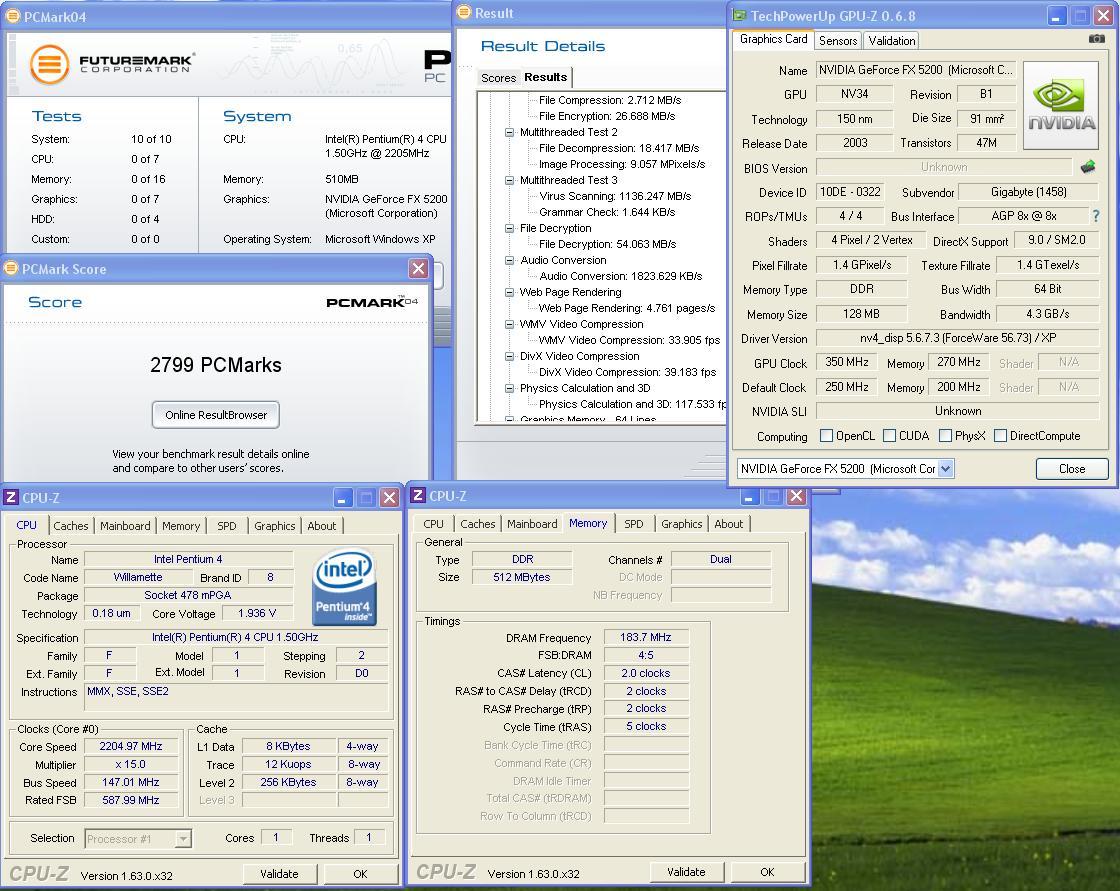Collapse the WMV Video Compression node
Viewport: 1120px width, 891px height.
click(x=509, y=324)
